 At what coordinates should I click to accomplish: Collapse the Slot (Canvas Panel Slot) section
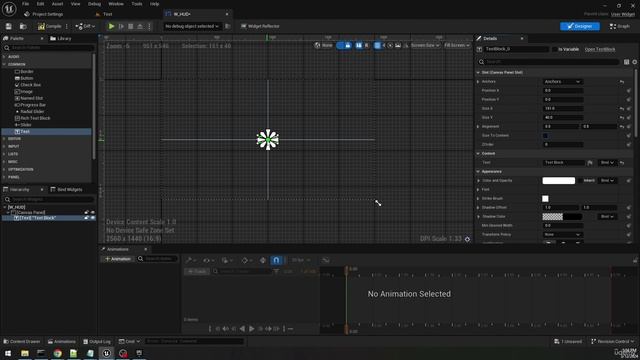pos(478,73)
